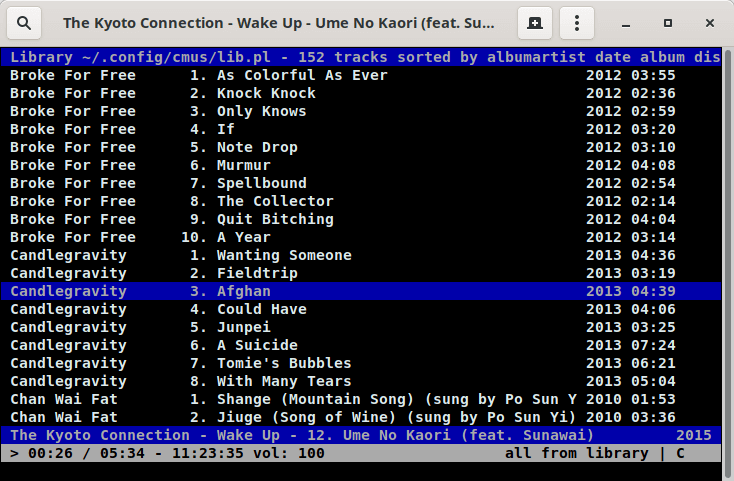This screenshot has height=481, width=734.
Task: Select track 'Could Have'
Action: (x=361, y=309)
